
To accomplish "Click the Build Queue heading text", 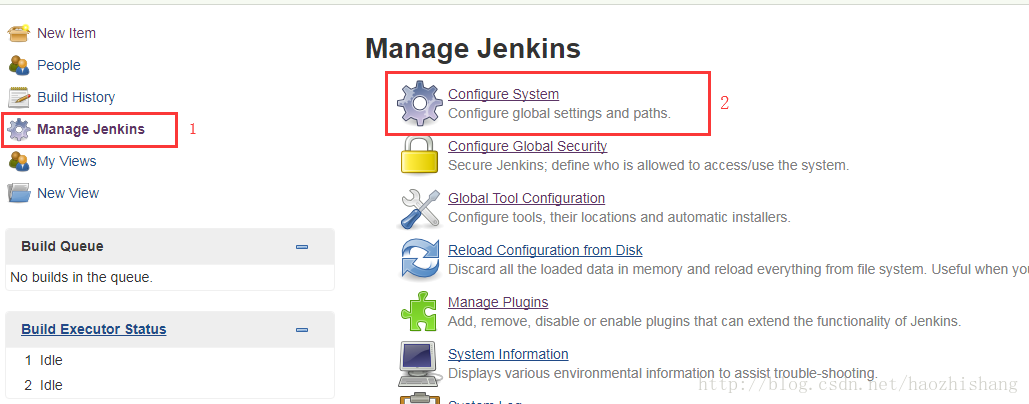I will 62,246.
